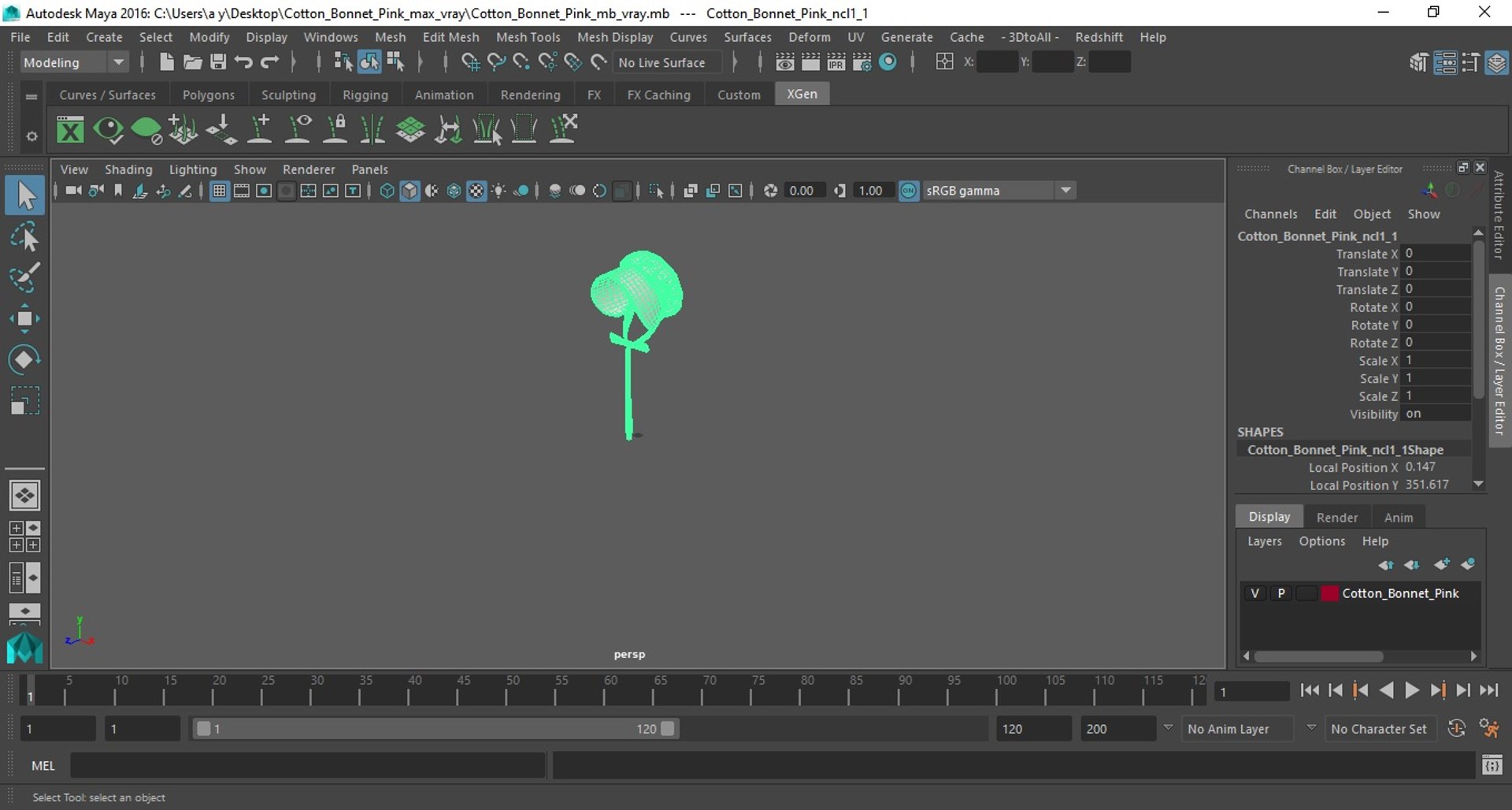Open the XGen window icon on shelf
This screenshot has height=810, width=1512.
[70, 129]
